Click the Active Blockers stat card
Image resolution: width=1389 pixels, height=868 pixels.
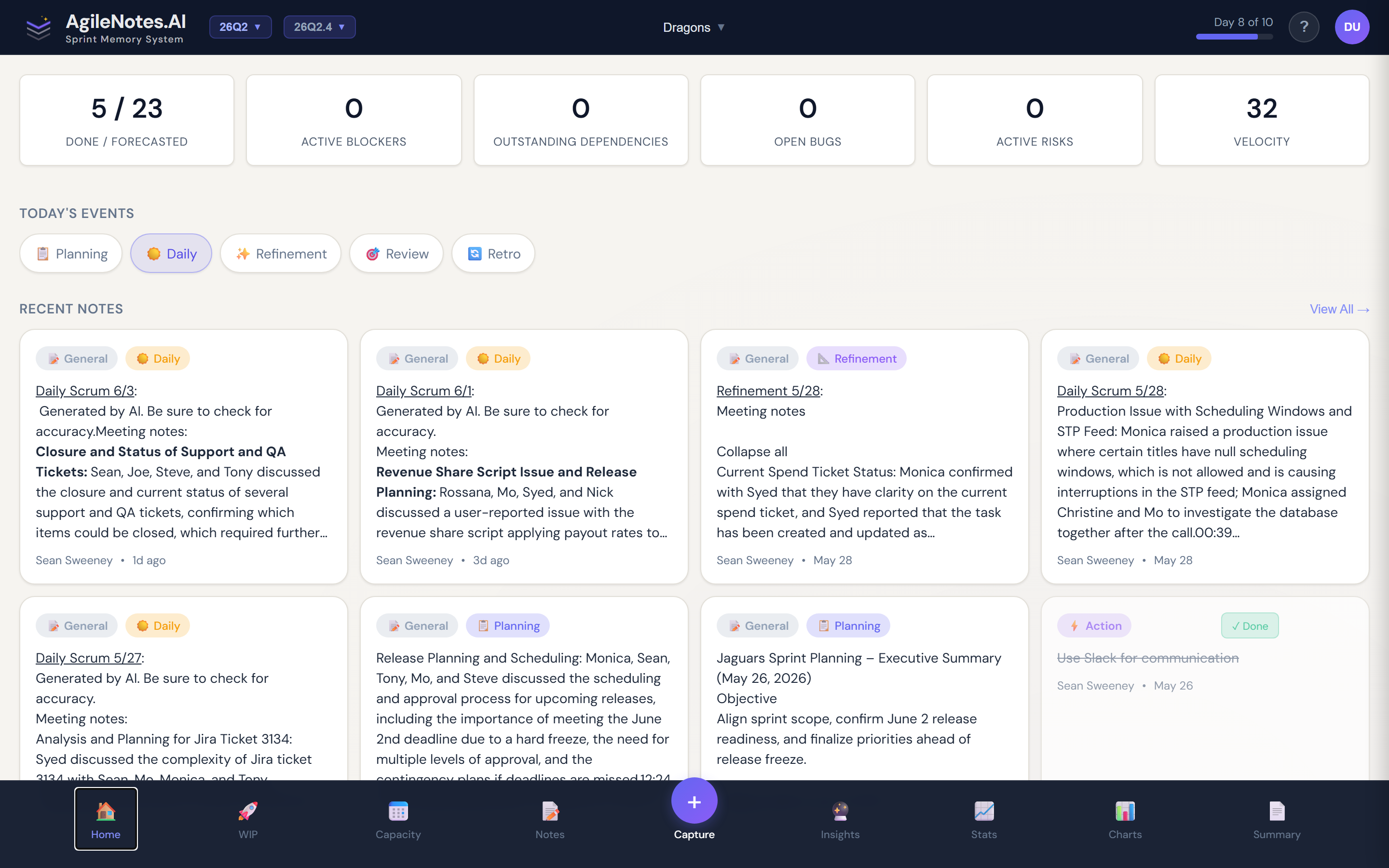click(x=354, y=120)
